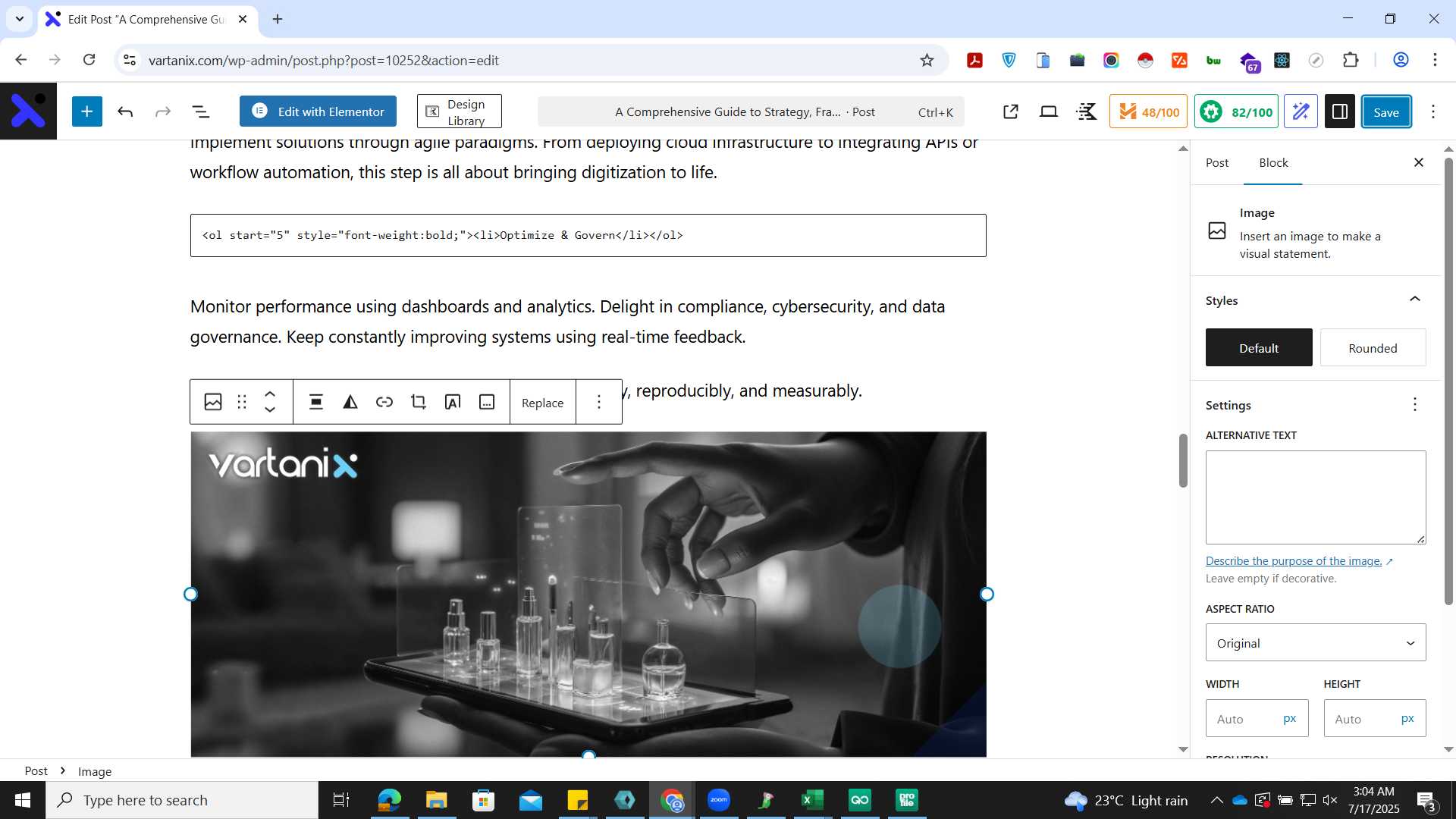Open the Design Library
Image resolution: width=1456 pixels, height=819 pixels.
[459, 111]
